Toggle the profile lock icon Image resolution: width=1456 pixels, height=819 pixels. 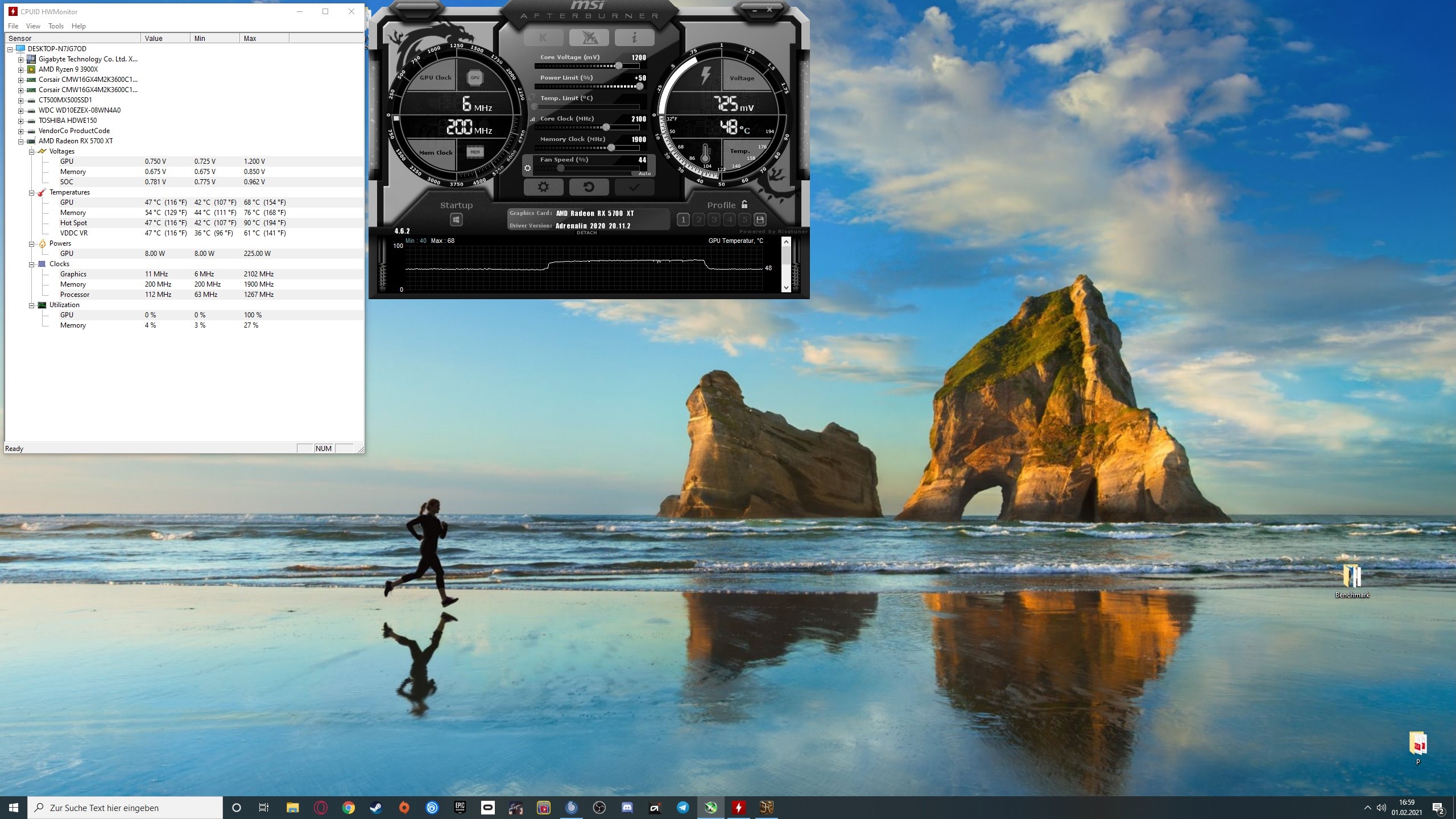pos(744,204)
